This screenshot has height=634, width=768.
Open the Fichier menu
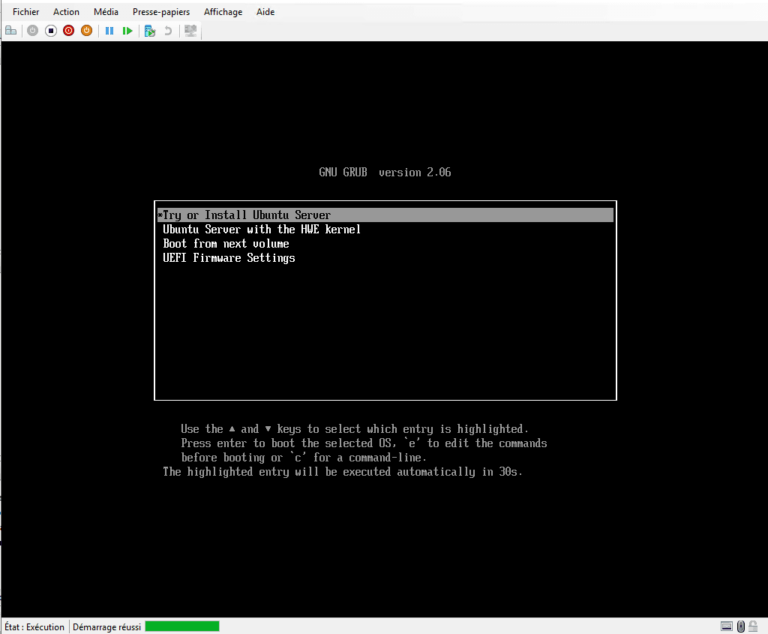pyautogui.click(x=25, y=12)
